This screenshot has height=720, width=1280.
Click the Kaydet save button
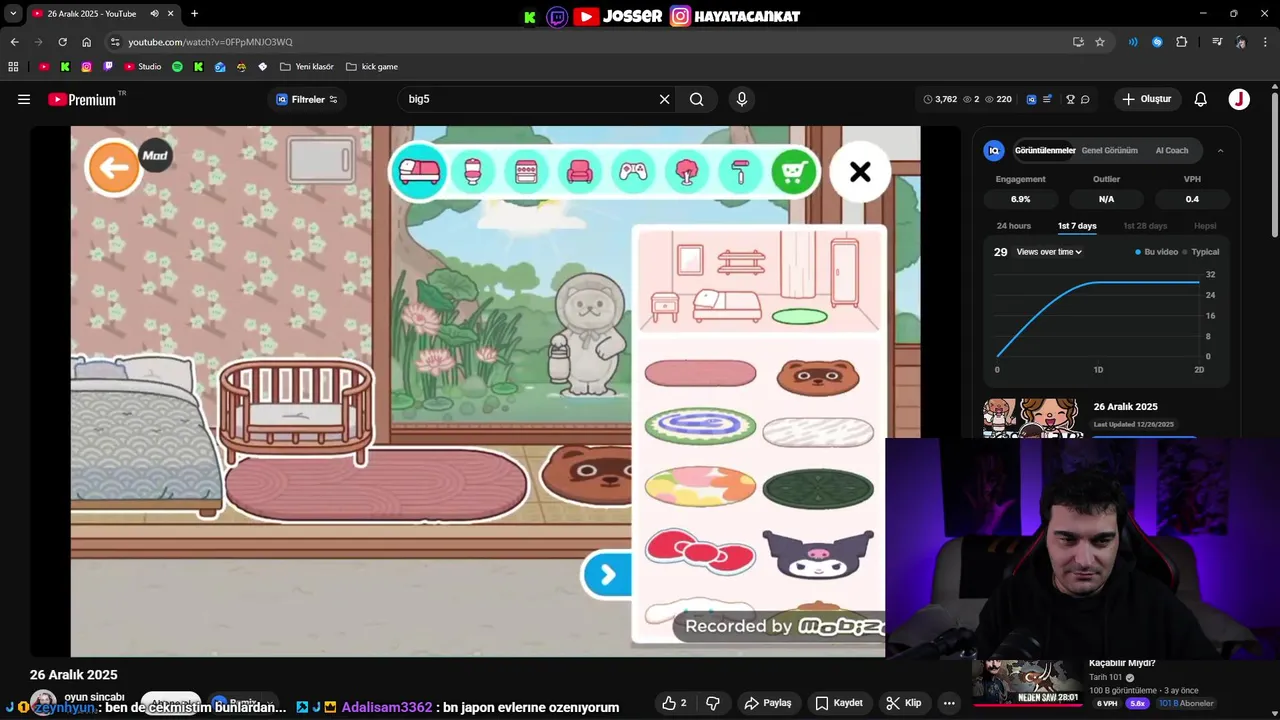pos(839,703)
